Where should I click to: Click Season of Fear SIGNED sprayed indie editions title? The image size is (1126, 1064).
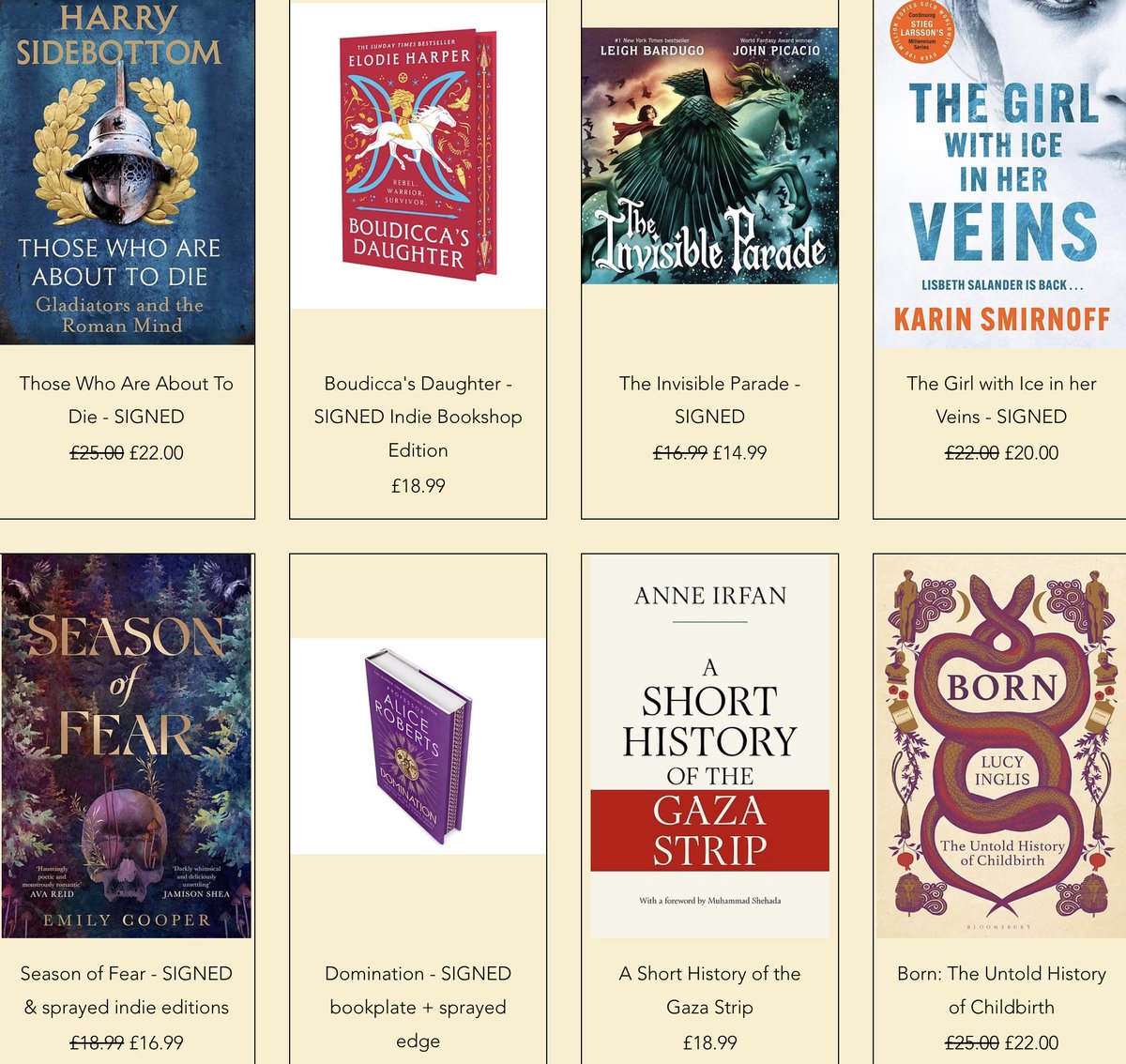127,990
